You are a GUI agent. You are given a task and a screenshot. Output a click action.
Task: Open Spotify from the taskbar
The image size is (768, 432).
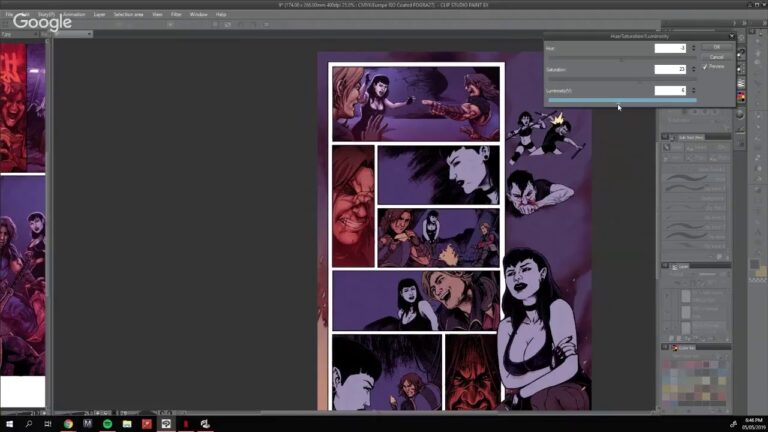(x=107, y=424)
